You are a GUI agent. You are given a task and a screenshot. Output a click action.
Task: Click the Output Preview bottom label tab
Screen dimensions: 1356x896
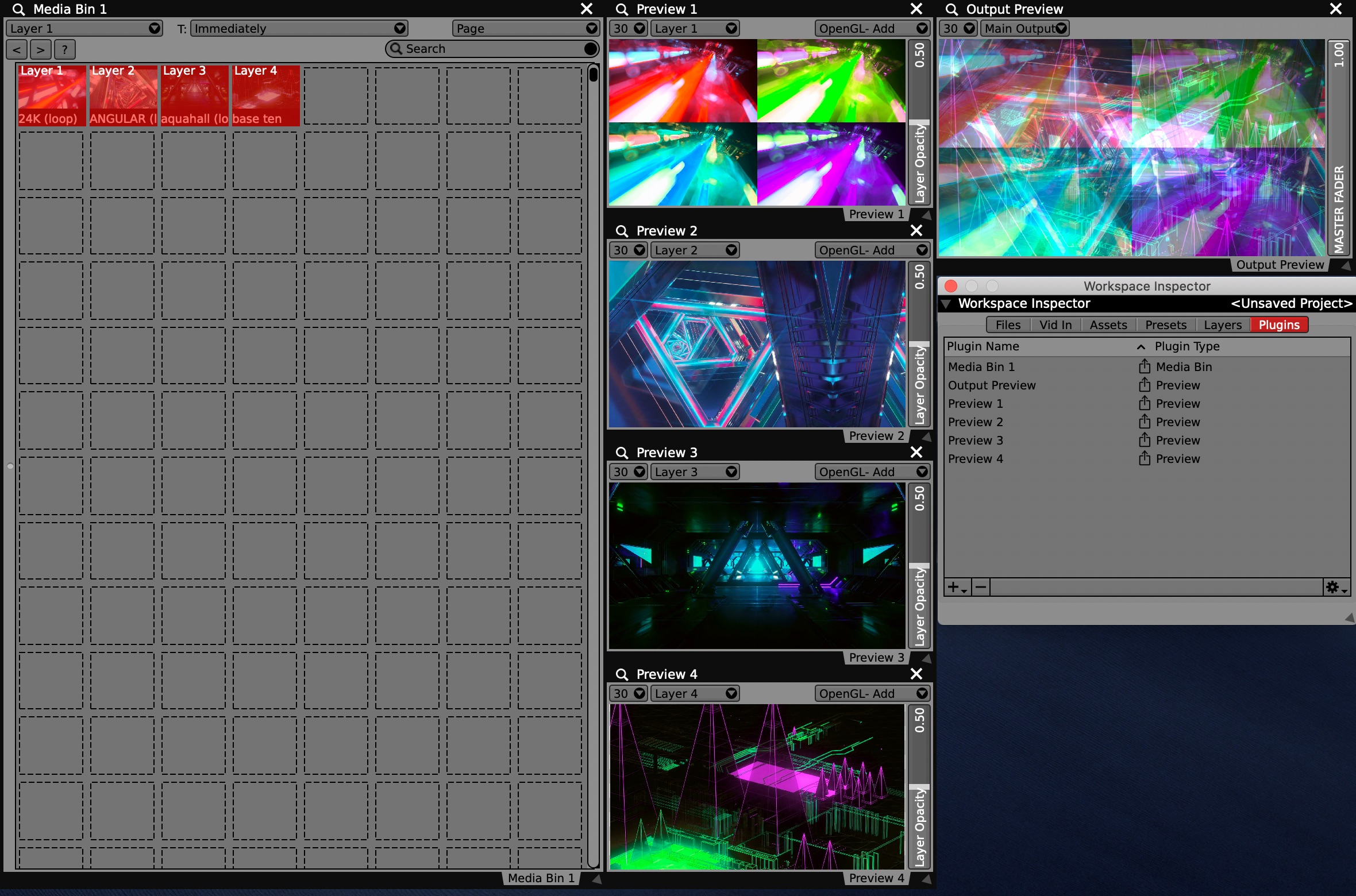(1280, 265)
